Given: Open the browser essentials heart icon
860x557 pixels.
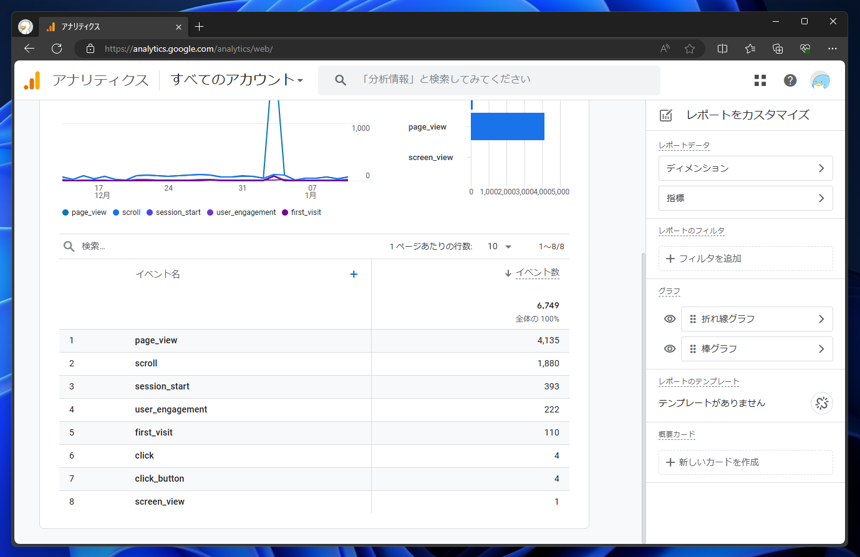Looking at the screenshot, I should pyautogui.click(x=805, y=49).
